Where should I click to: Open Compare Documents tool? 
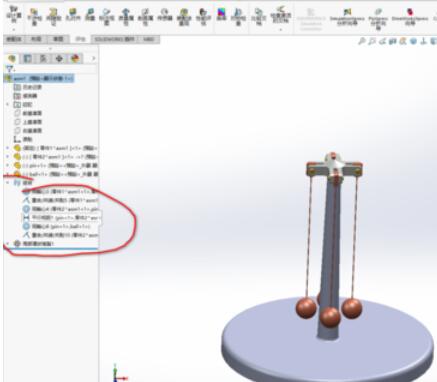pyautogui.click(x=258, y=17)
